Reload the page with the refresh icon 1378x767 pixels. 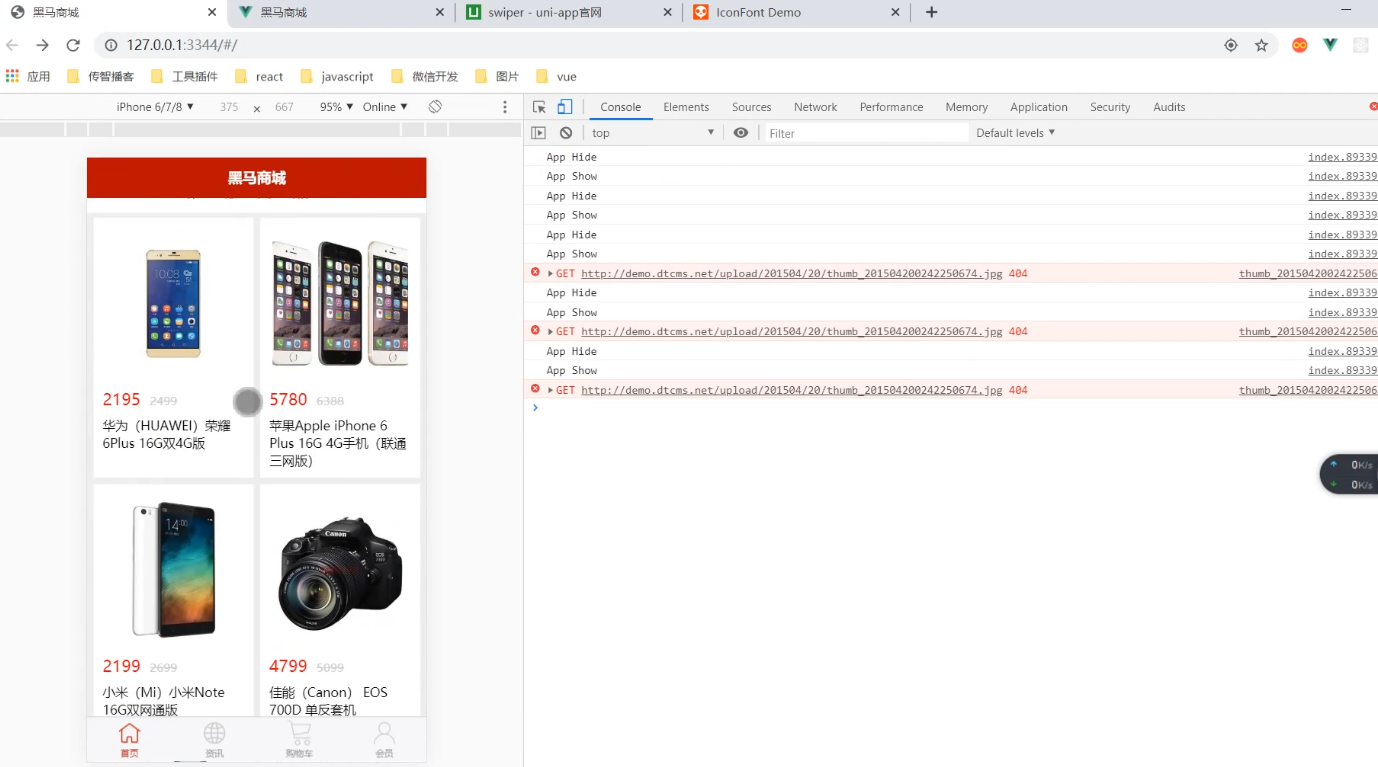[73, 45]
